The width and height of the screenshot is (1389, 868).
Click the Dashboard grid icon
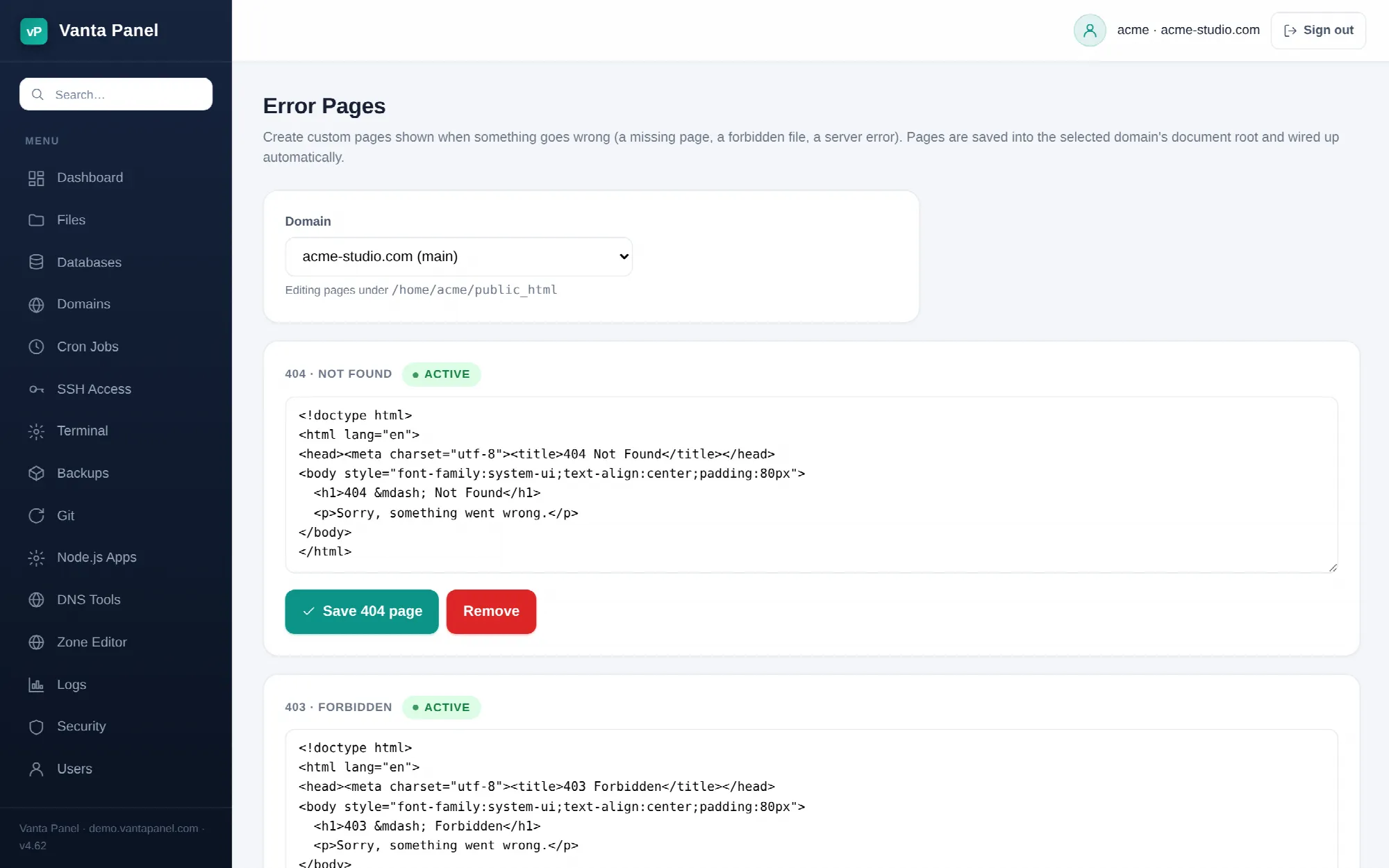pos(36,178)
